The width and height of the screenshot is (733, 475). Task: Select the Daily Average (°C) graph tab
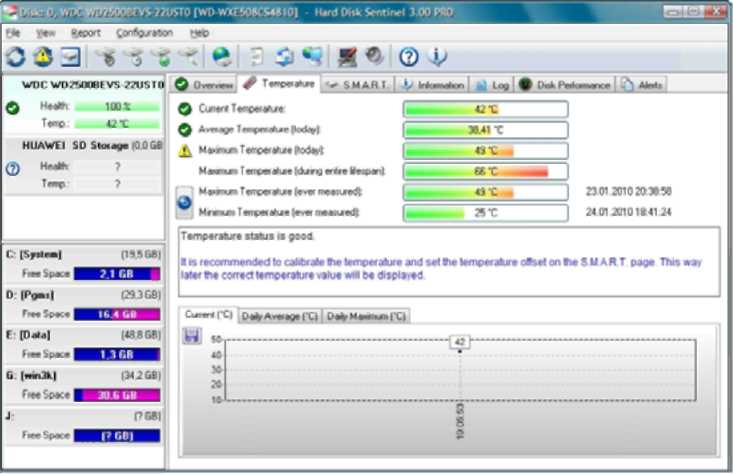pos(280,317)
